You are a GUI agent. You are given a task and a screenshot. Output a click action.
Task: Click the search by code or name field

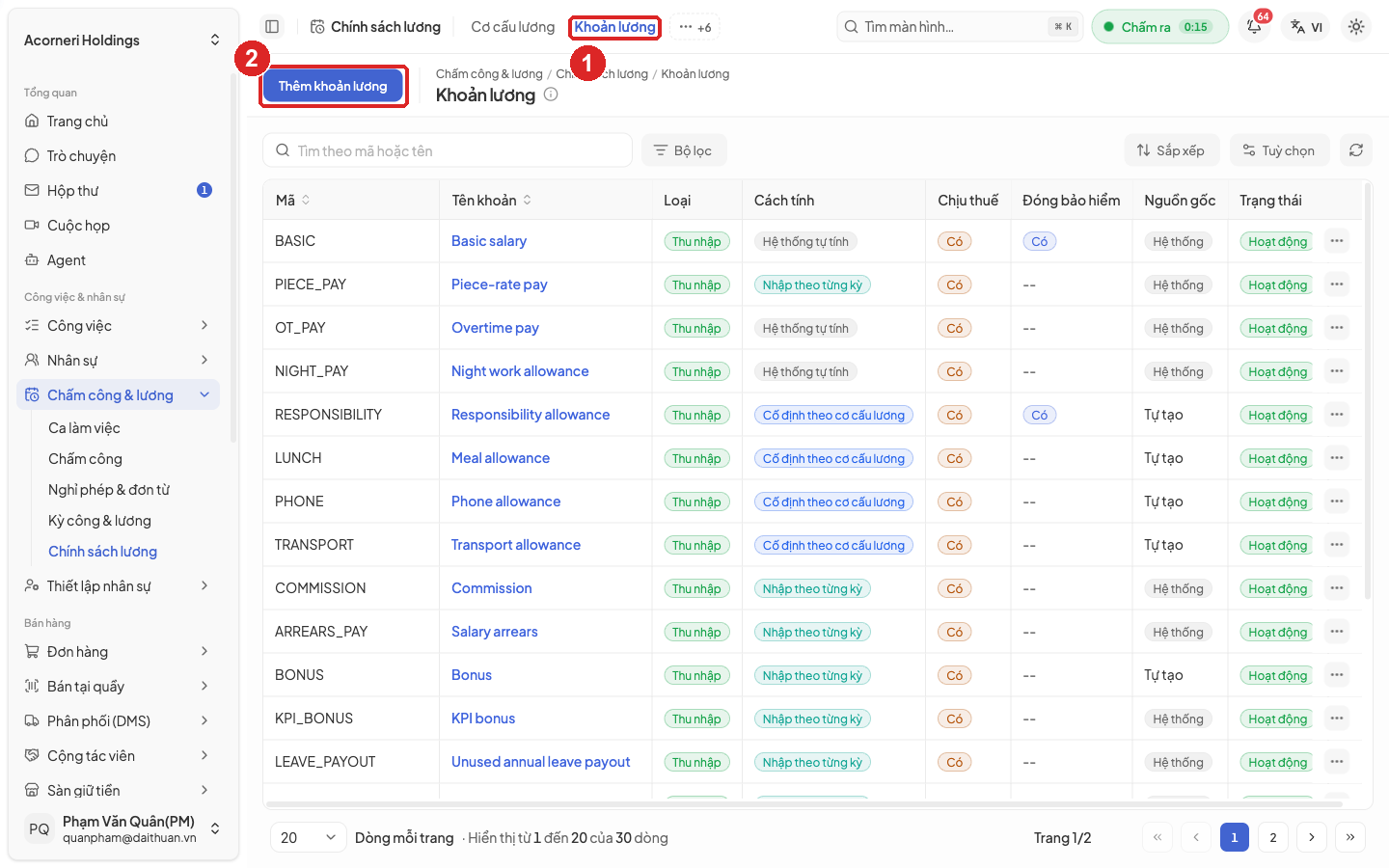click(x=448, y=150)
